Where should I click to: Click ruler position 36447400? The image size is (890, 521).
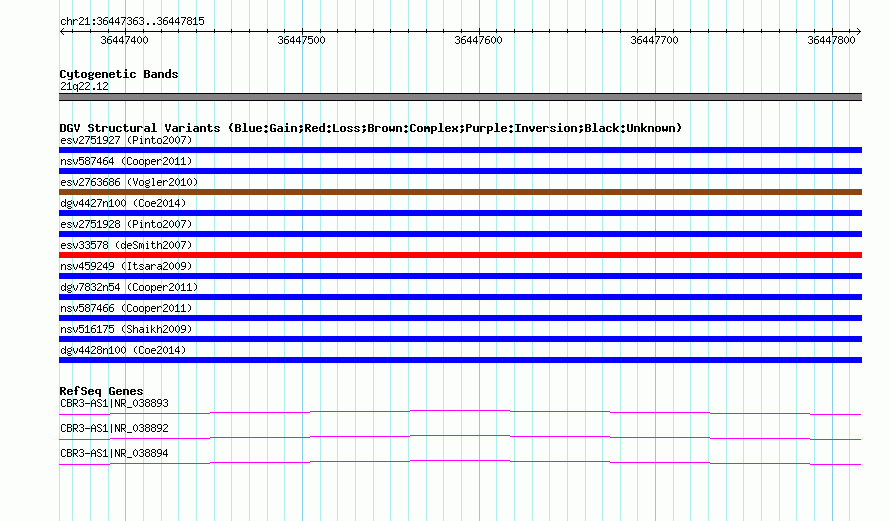pyautogui.click(x=124, y=40)
